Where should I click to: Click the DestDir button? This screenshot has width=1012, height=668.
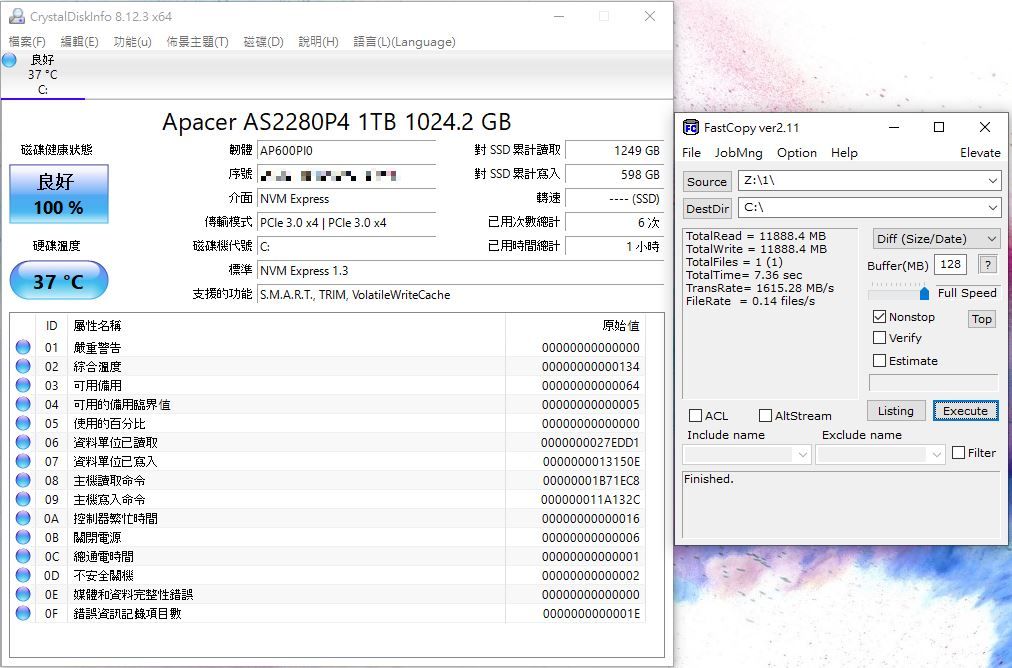[707, 208]
